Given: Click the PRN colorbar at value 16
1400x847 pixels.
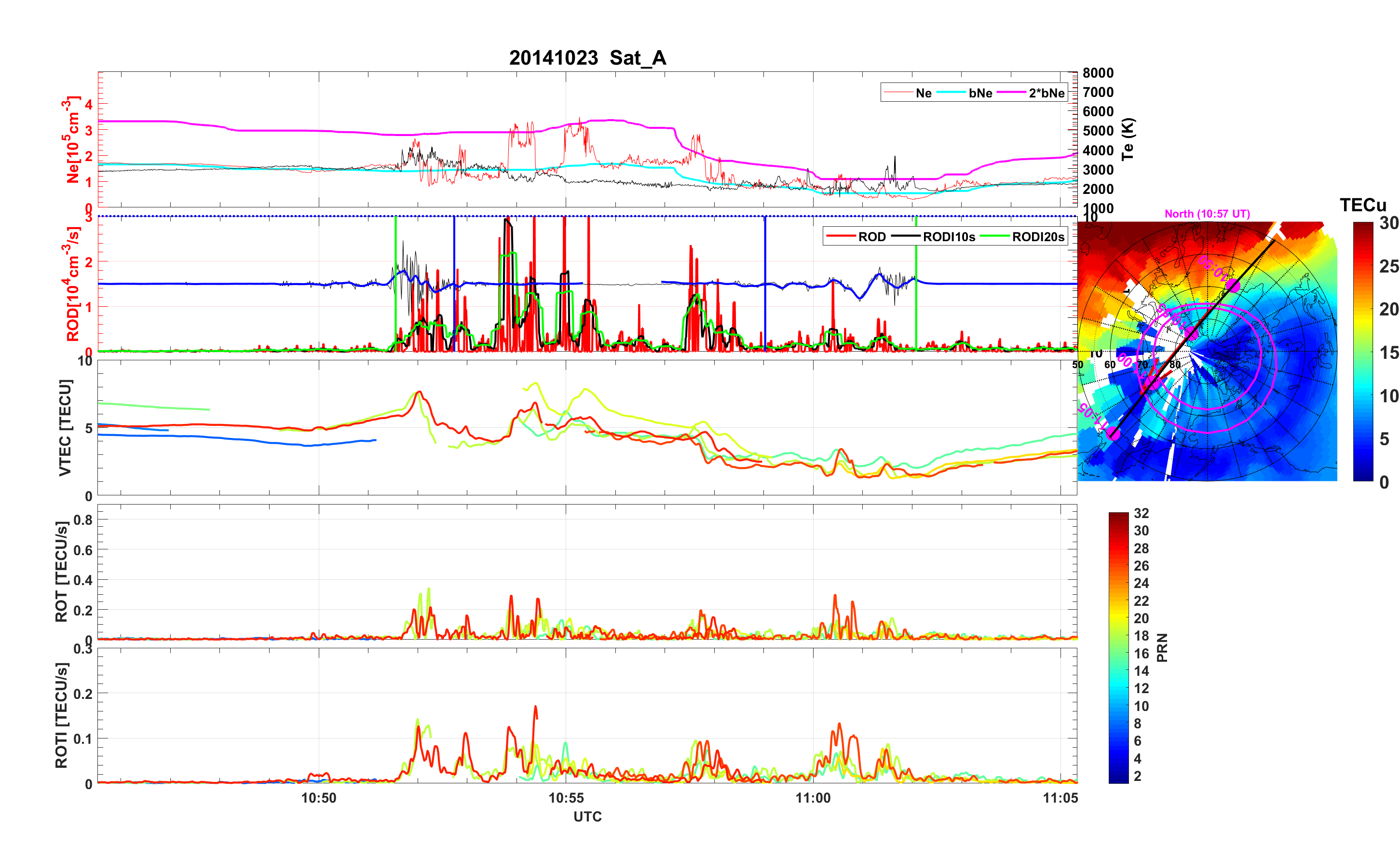Looking at the screenshot, I should (1118, 653).
